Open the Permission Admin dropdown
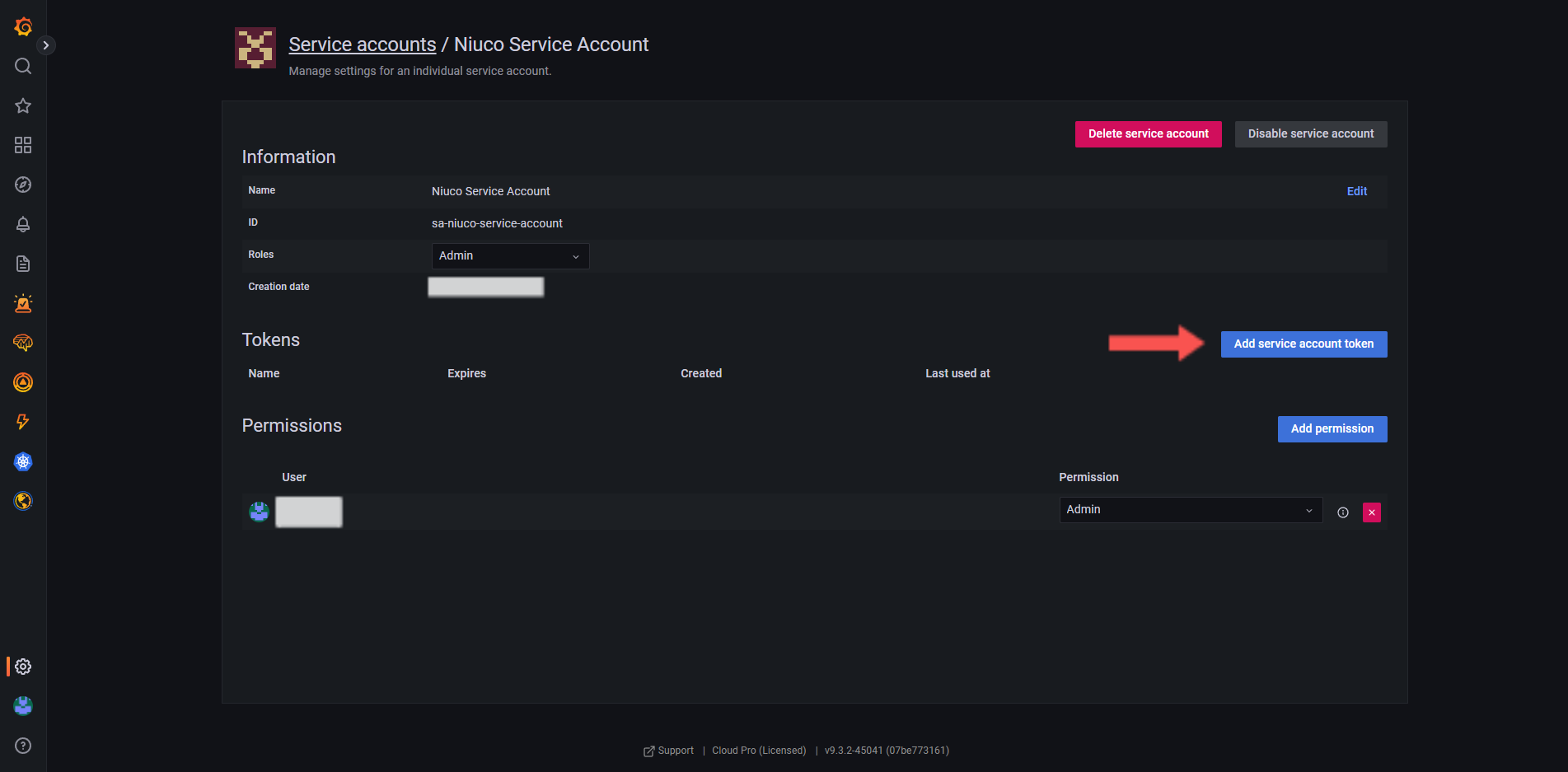 (1191, 510)
